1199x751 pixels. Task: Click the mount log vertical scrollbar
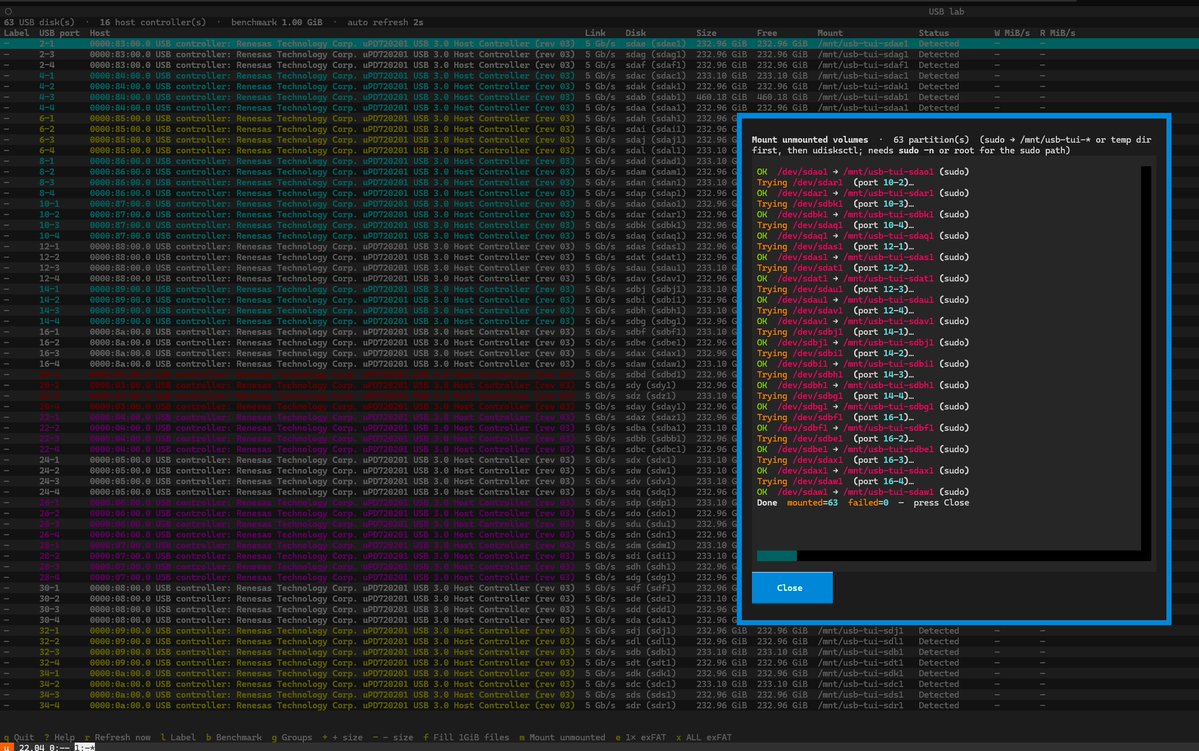coord(1145,358)
